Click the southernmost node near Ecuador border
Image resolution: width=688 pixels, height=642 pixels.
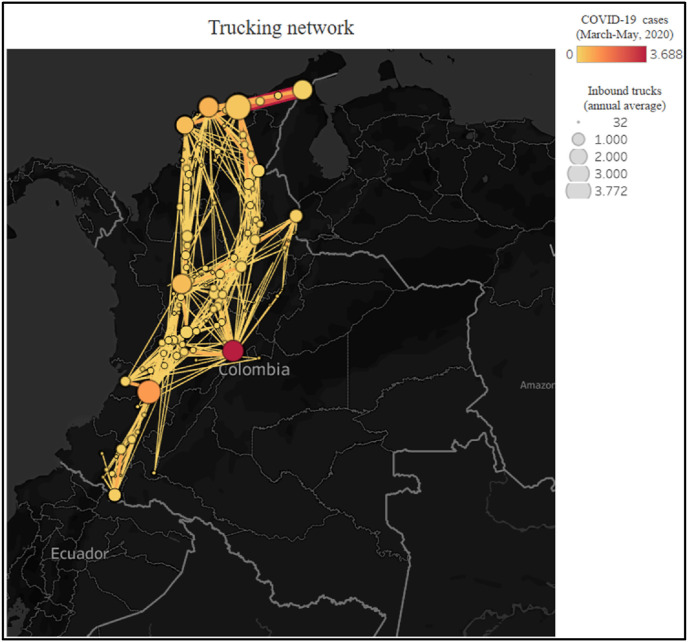(x=115, y=495)
